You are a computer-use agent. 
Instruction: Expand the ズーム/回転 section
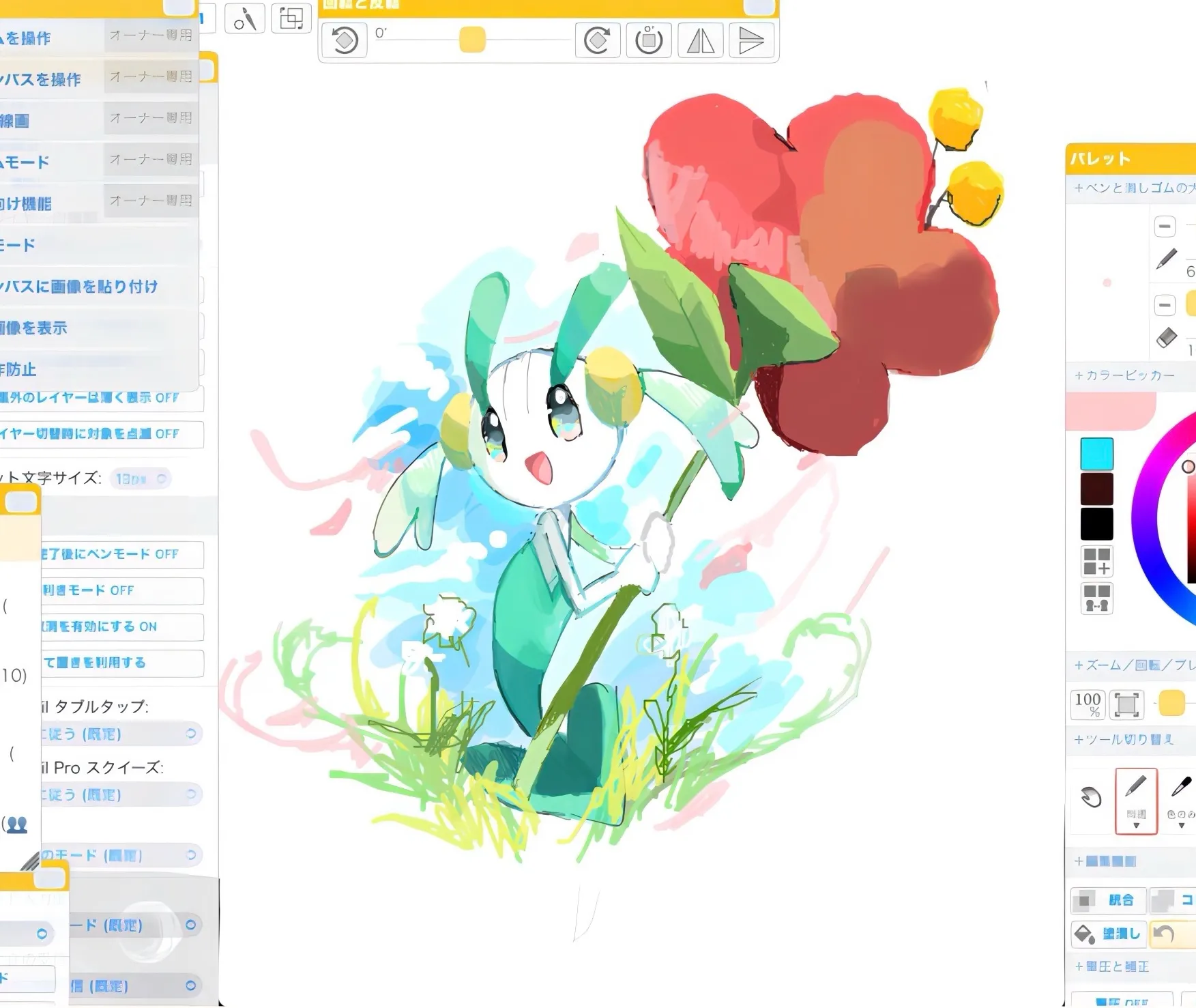pyautogui.click(x=1133, y=665)
